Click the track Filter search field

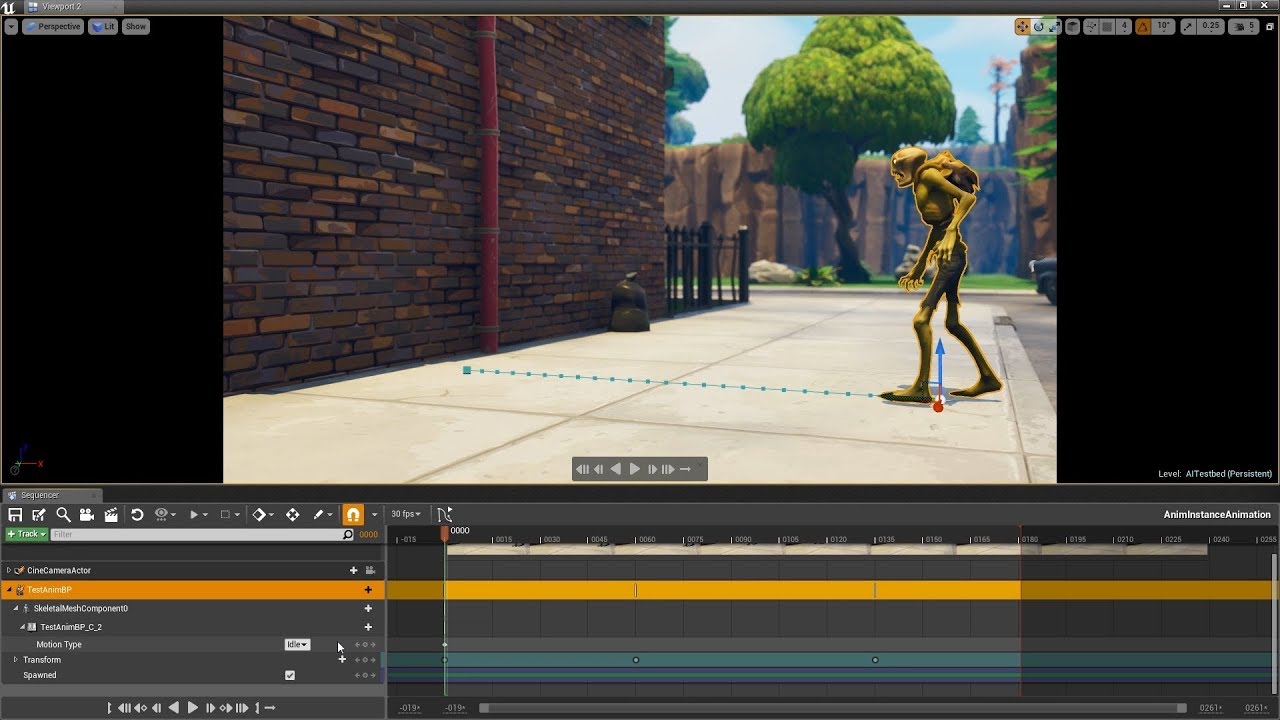pos(202,535)
